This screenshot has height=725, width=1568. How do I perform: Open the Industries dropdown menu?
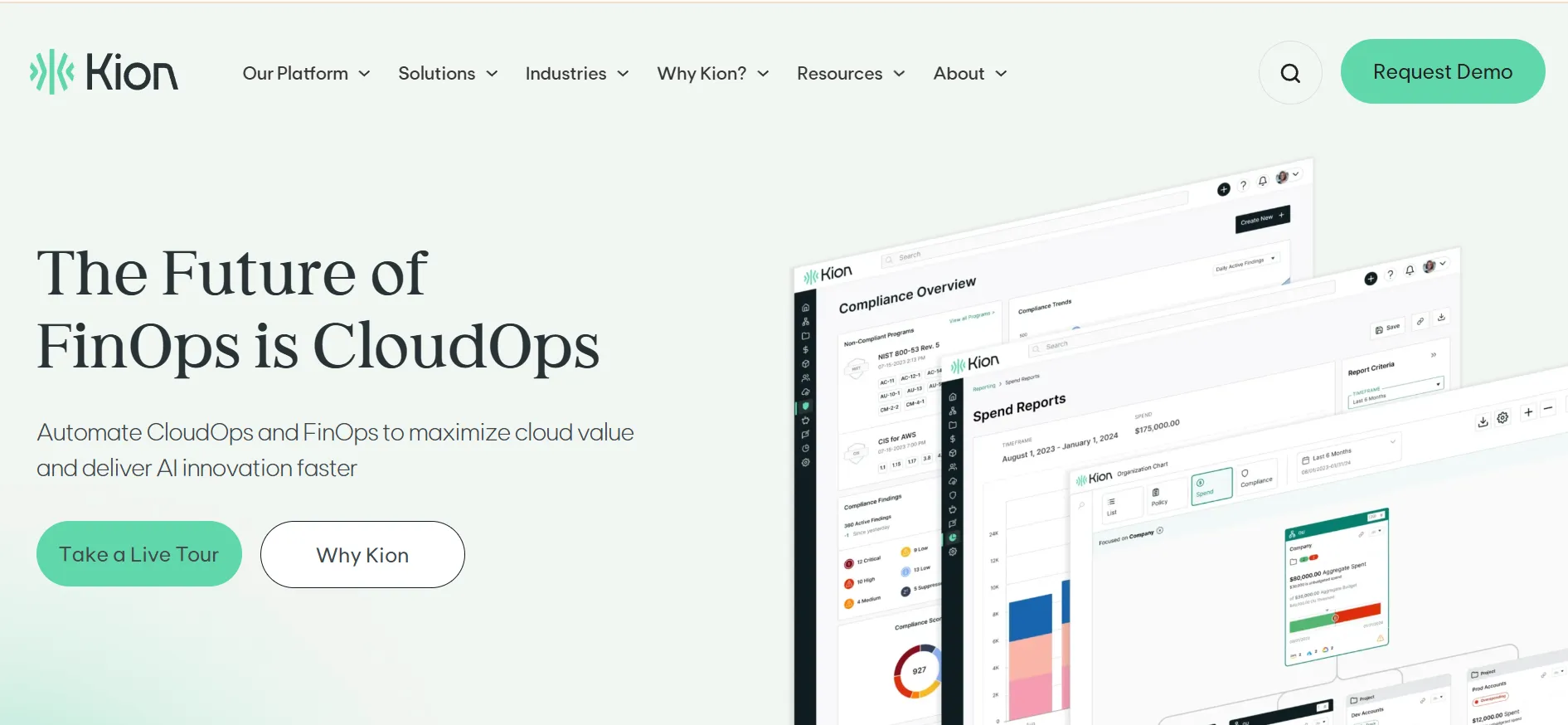tap(577, 74)
